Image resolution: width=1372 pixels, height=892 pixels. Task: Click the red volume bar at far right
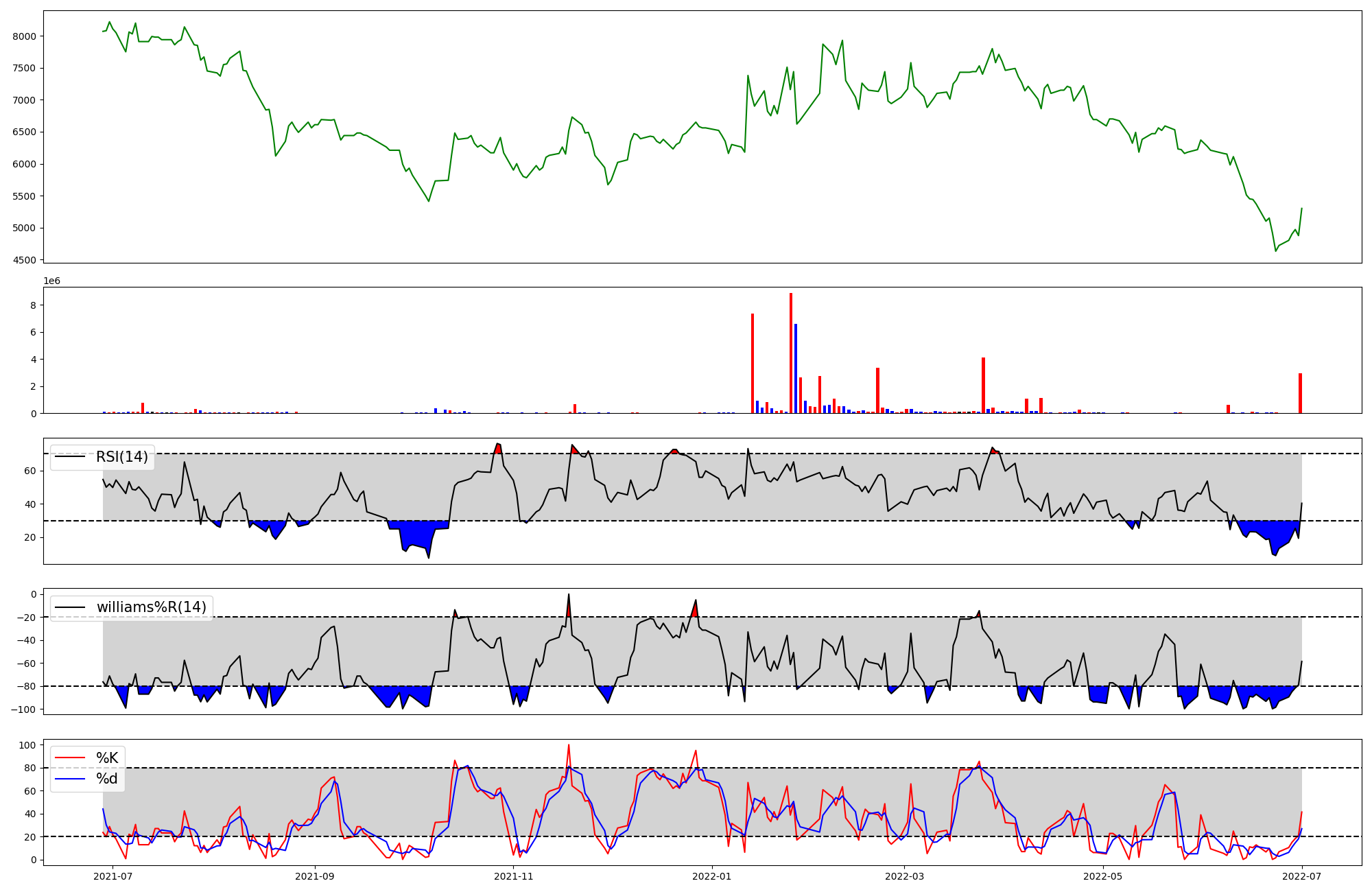click(x=1300, y=393)
